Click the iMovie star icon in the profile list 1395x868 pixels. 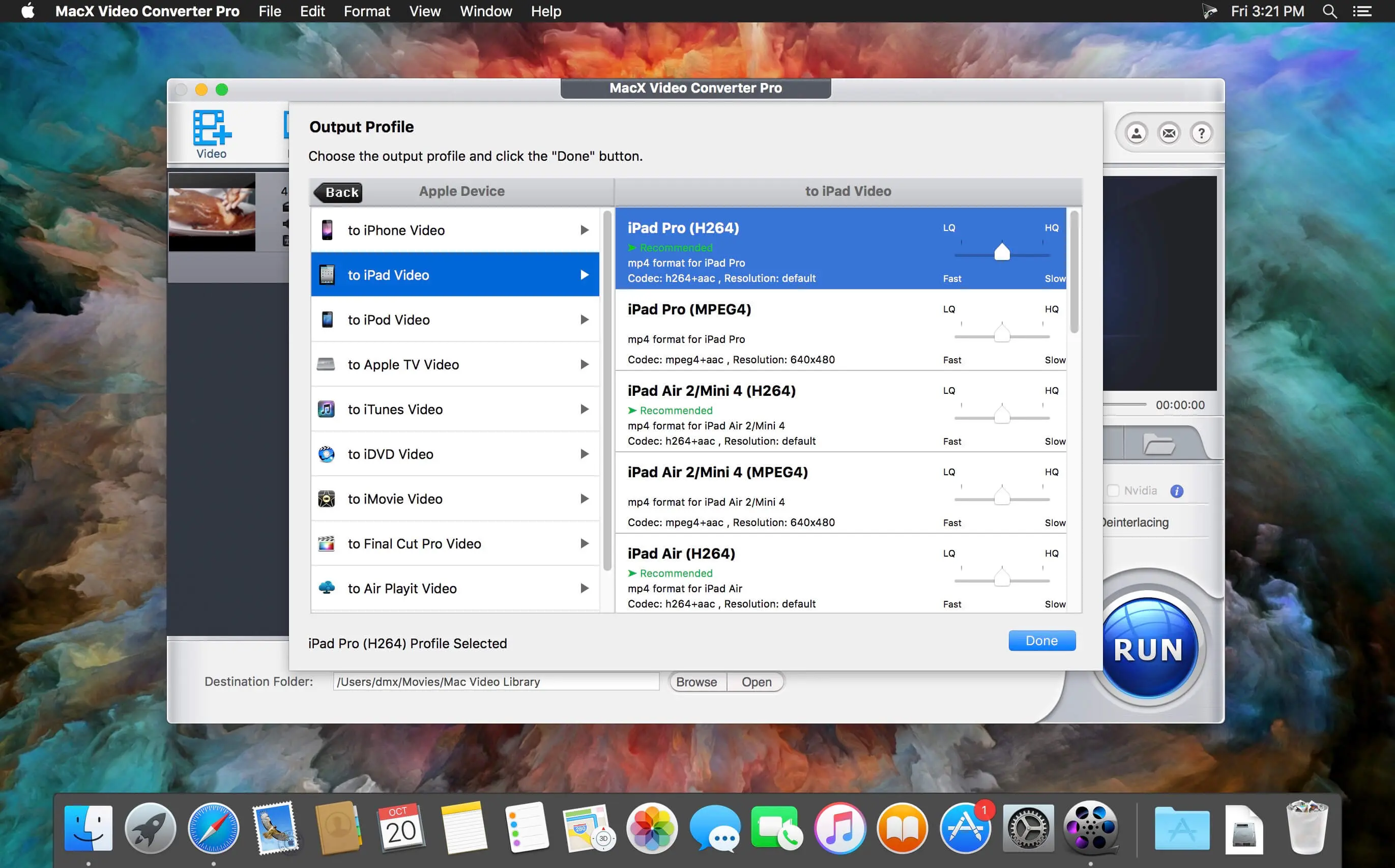click(x=326, y=498)
